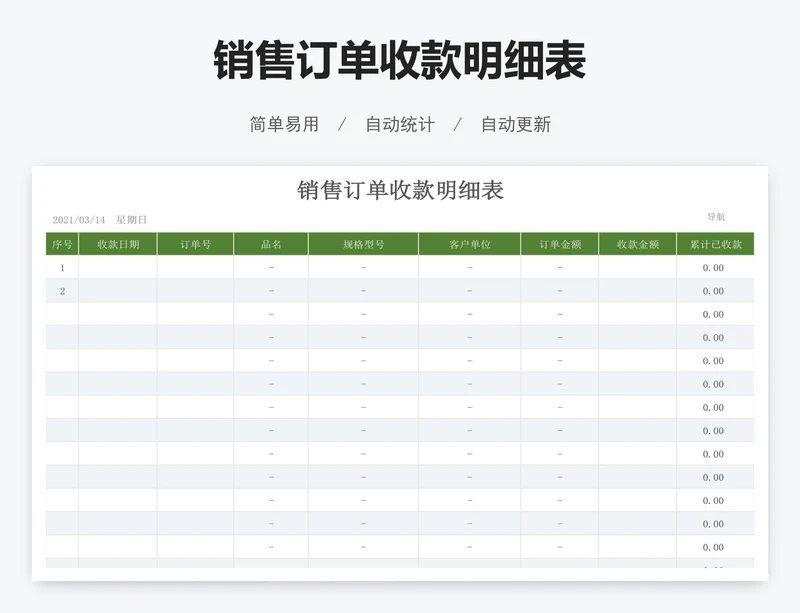Select the 客户单位 column header
Image resolution: width=800 pixels, height=613 pixels.
(x=469, y=244)
